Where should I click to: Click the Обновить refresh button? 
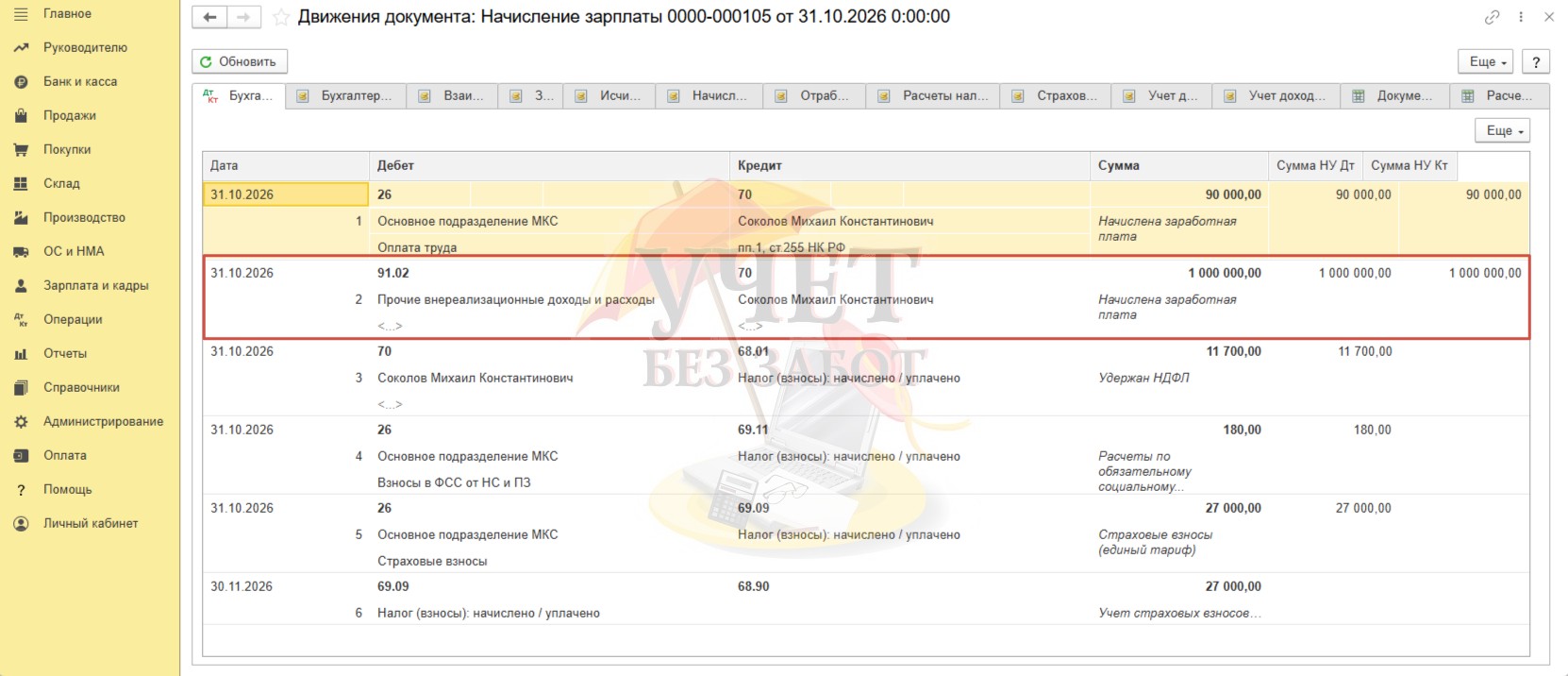click(240, 61)
